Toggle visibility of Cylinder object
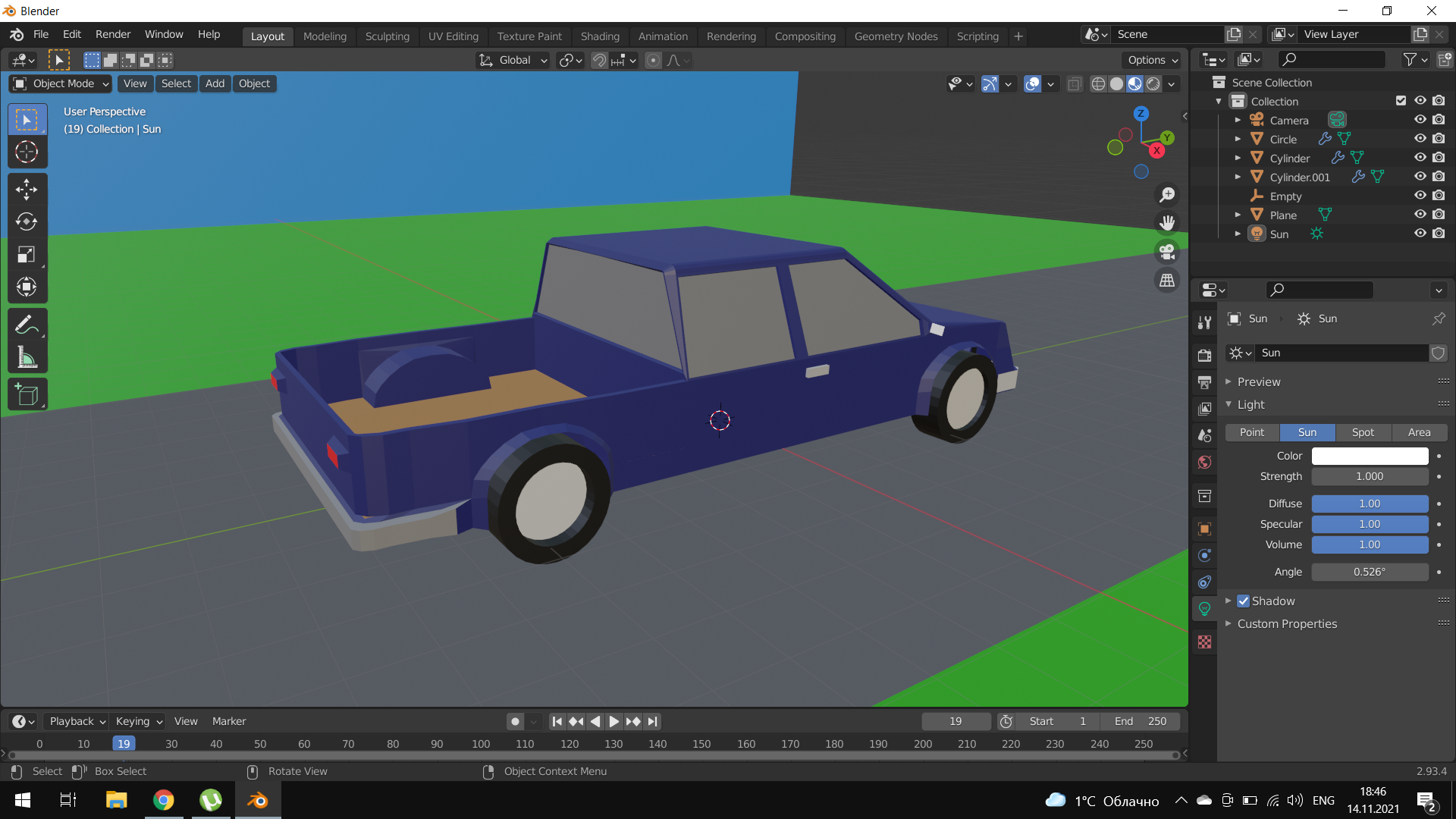 coord(1419,157)
